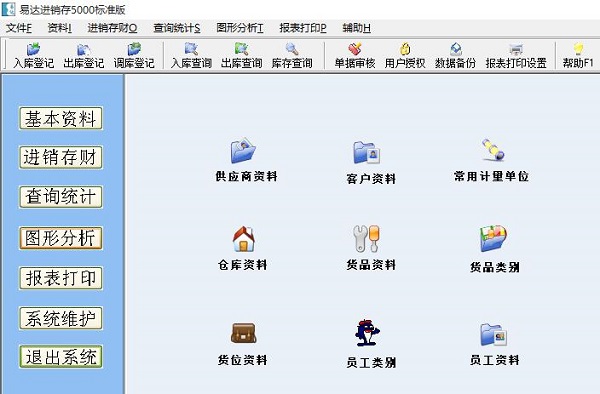Open 调库登记 from the toolbar
The width and height of the screenshot is (600, 394).
pos(134,56)
